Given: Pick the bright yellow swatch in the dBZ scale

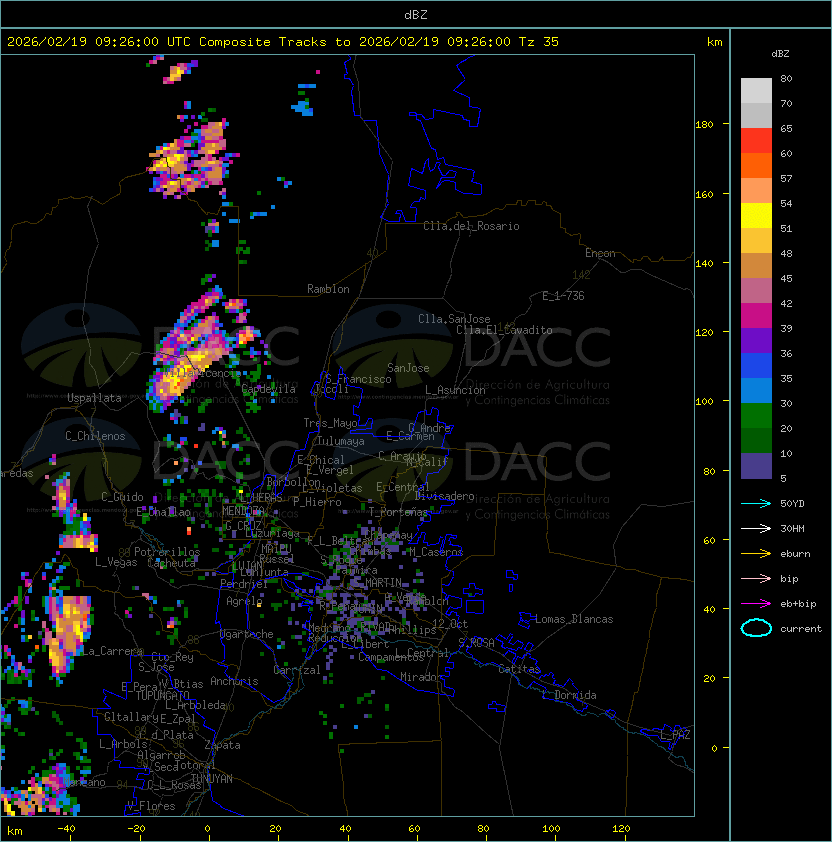Looking at the screenshot, I should point(756,216).
